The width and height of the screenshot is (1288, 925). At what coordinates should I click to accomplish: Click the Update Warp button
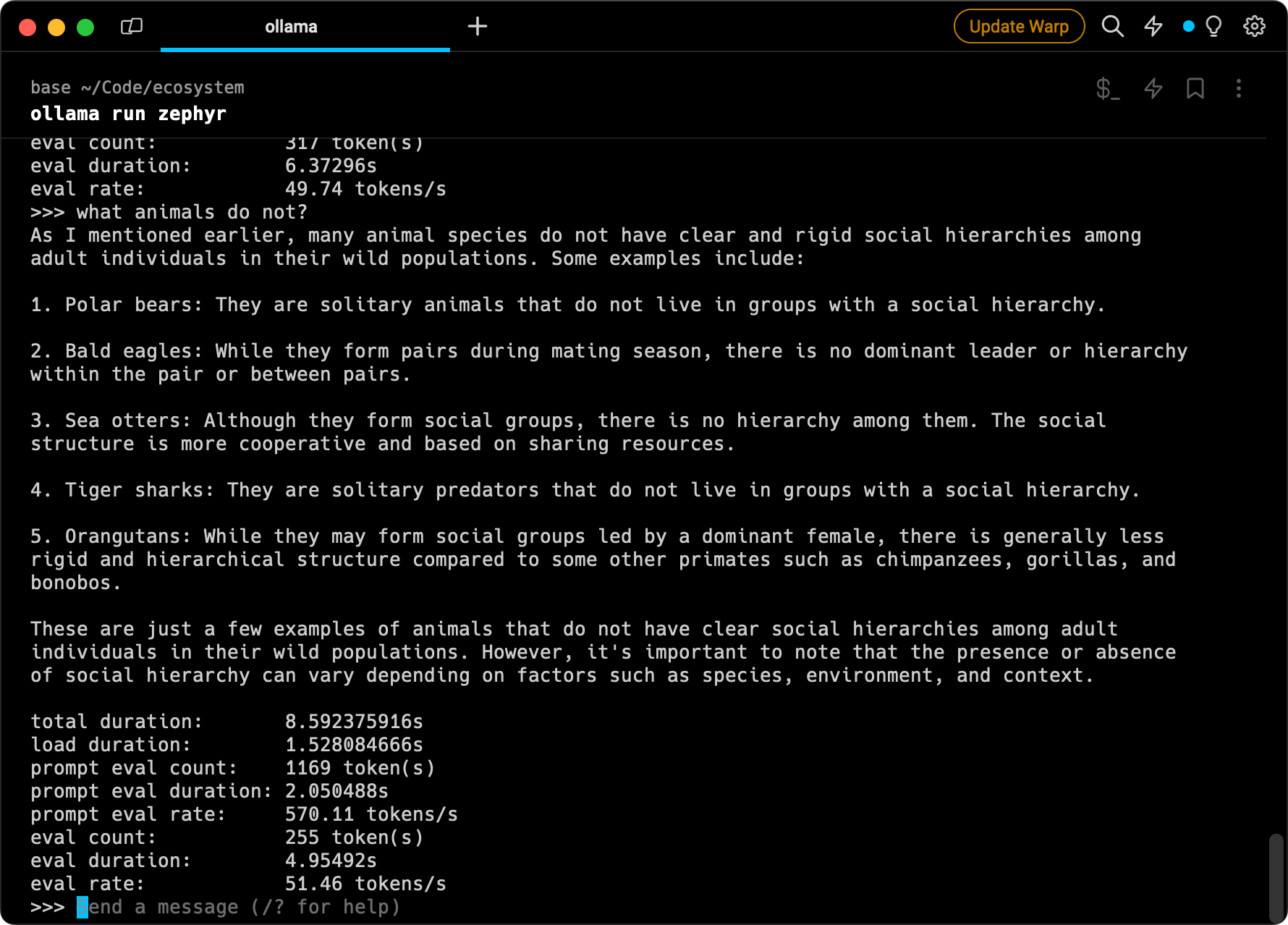(1018, 27)
